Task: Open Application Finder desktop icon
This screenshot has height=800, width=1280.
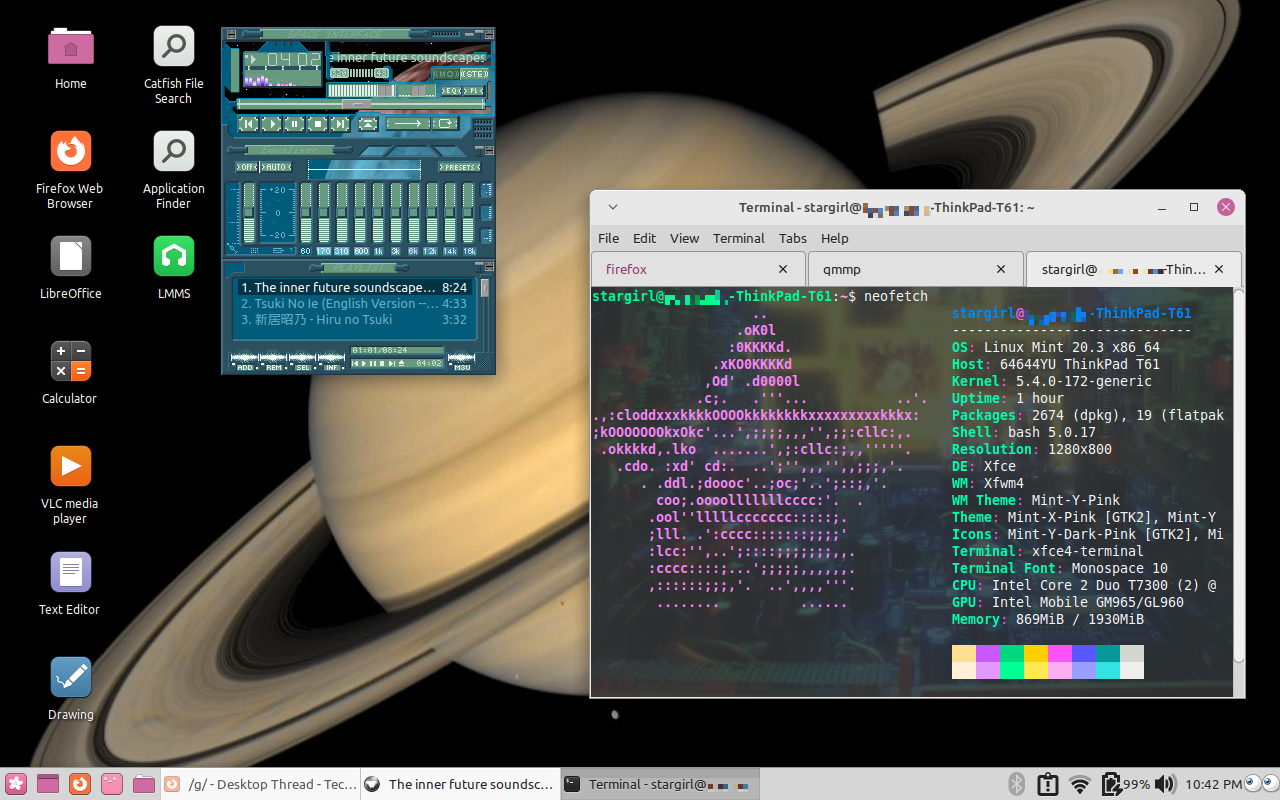Action: 173,170
